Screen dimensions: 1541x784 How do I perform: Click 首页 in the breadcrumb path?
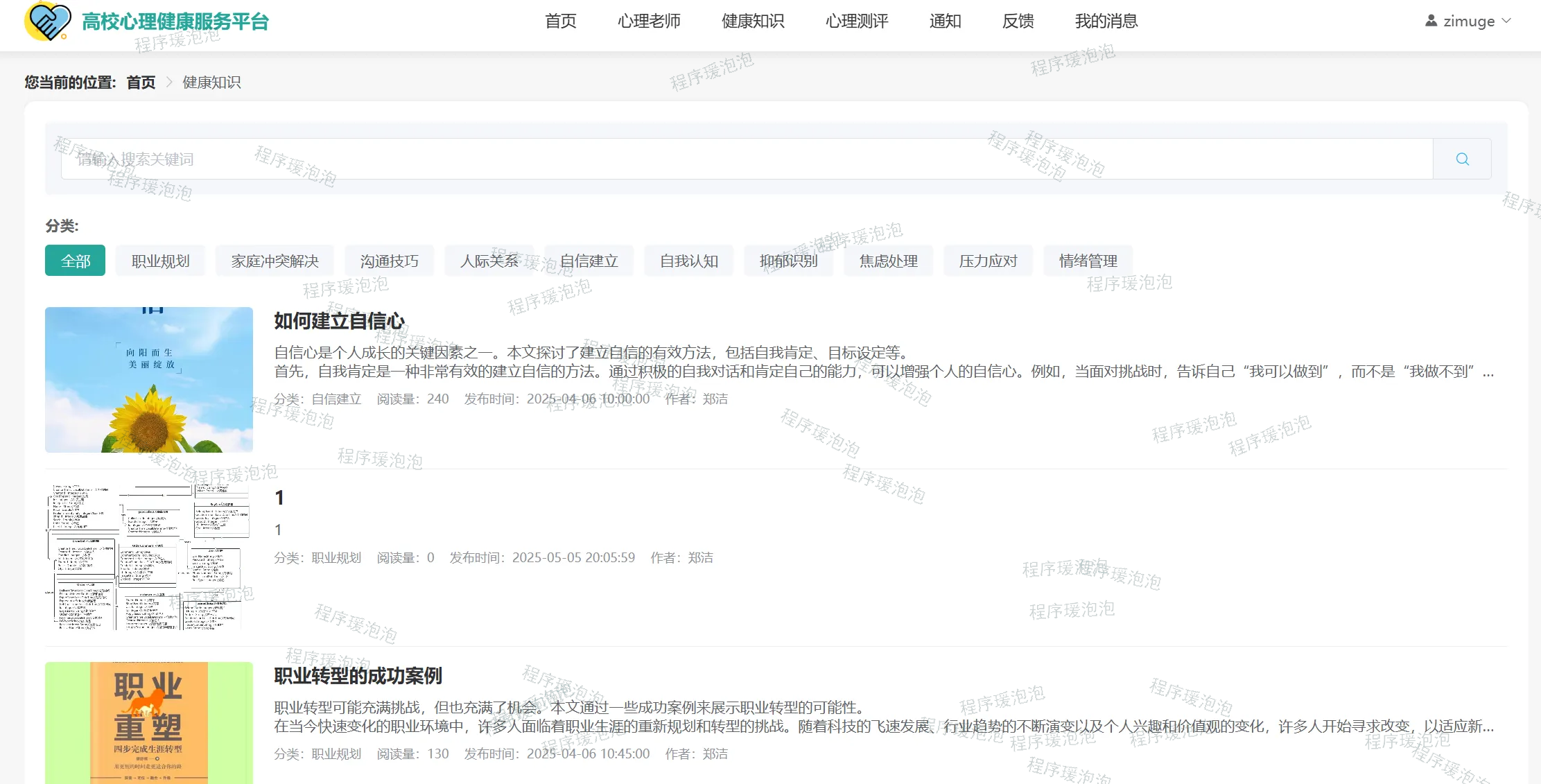click(141, 82)
